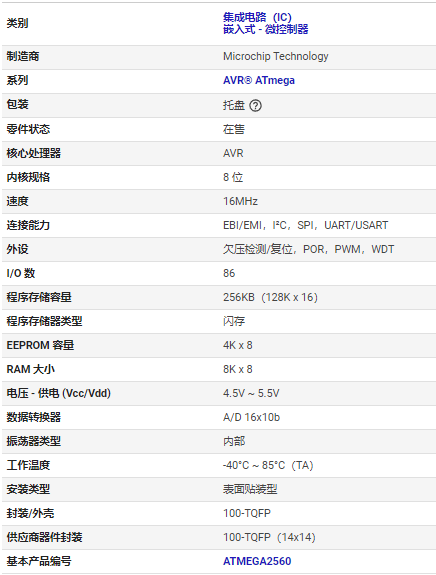Click the 86 I/O count value
This screenshot has width=436, height=575.
[229, 273]
